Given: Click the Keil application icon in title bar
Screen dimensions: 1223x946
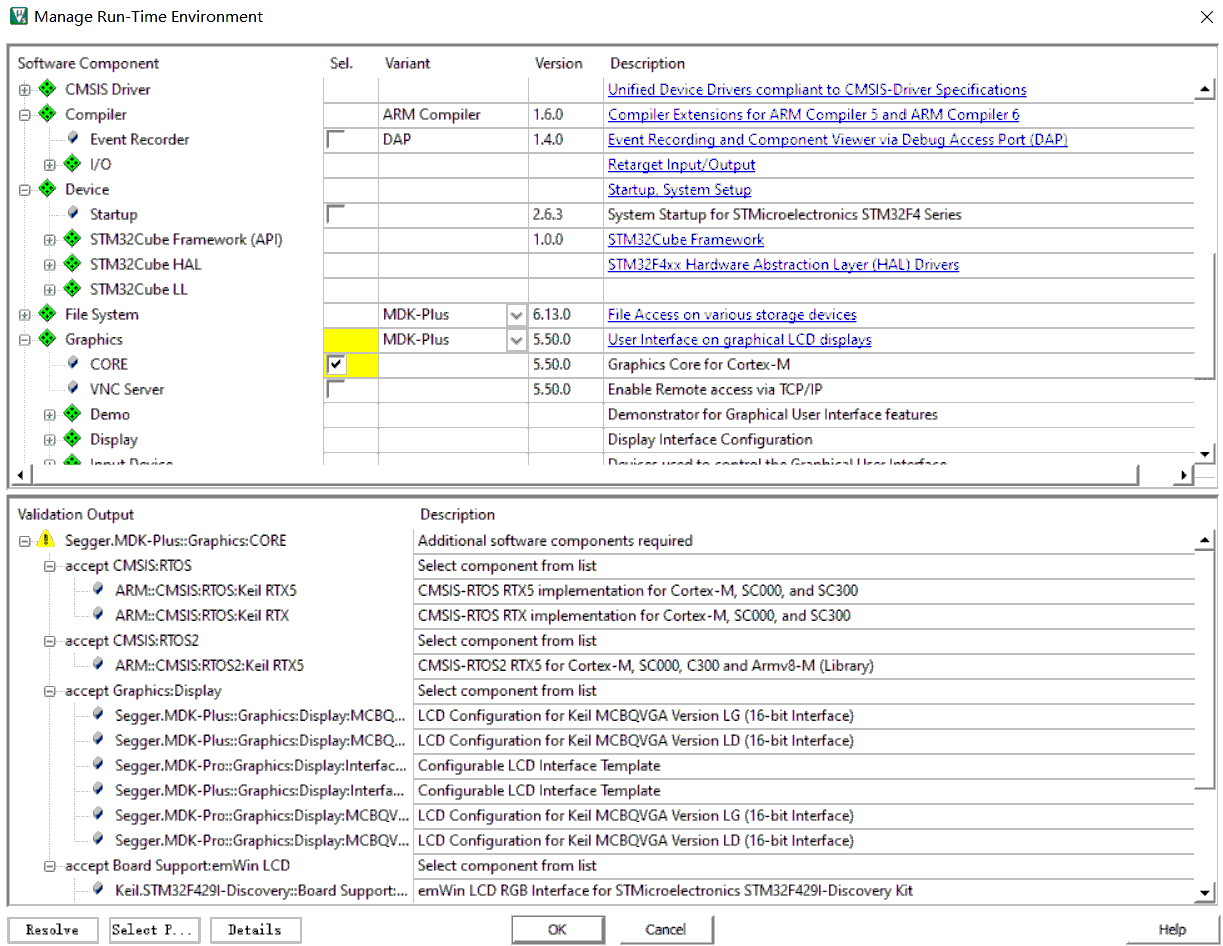Looking at the screenshot, I should click(17, 16).
